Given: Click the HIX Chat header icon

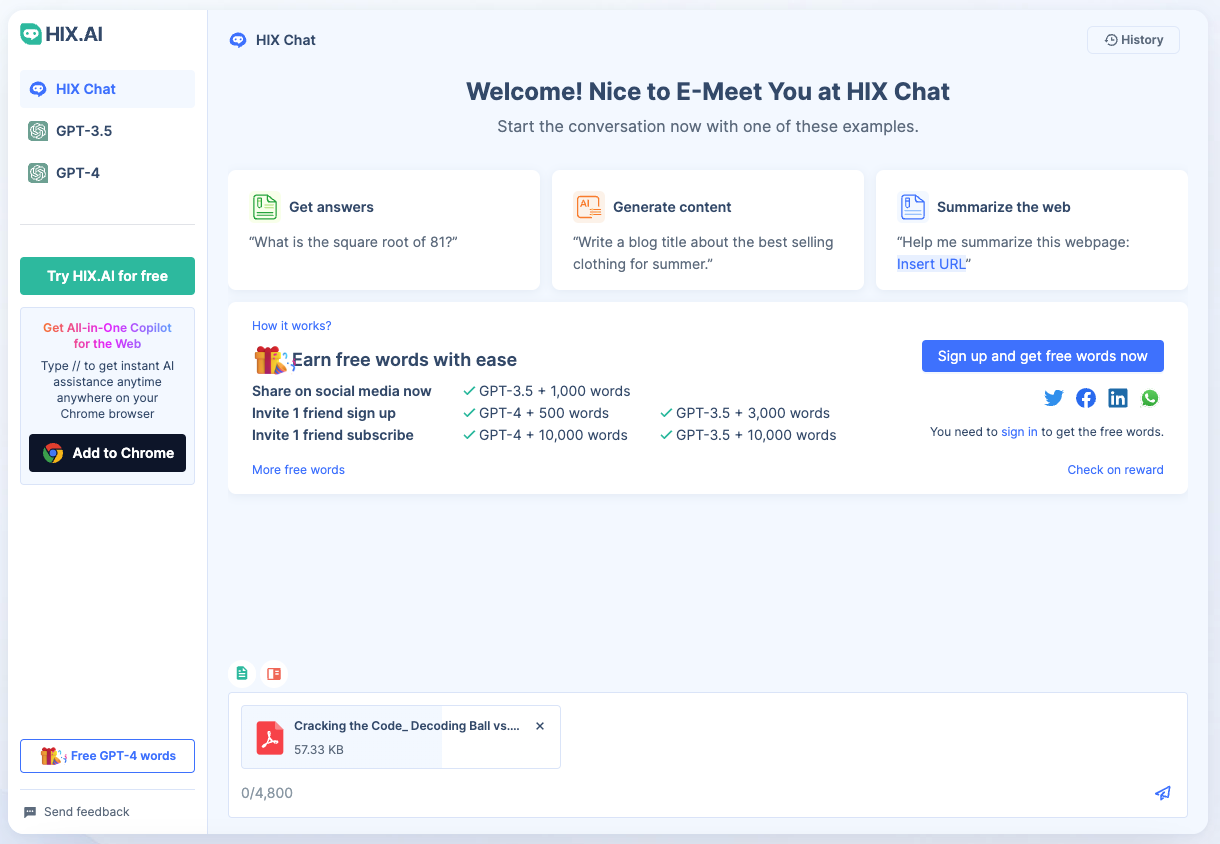Looking at the screenshot, I should (x=238, y=40).
